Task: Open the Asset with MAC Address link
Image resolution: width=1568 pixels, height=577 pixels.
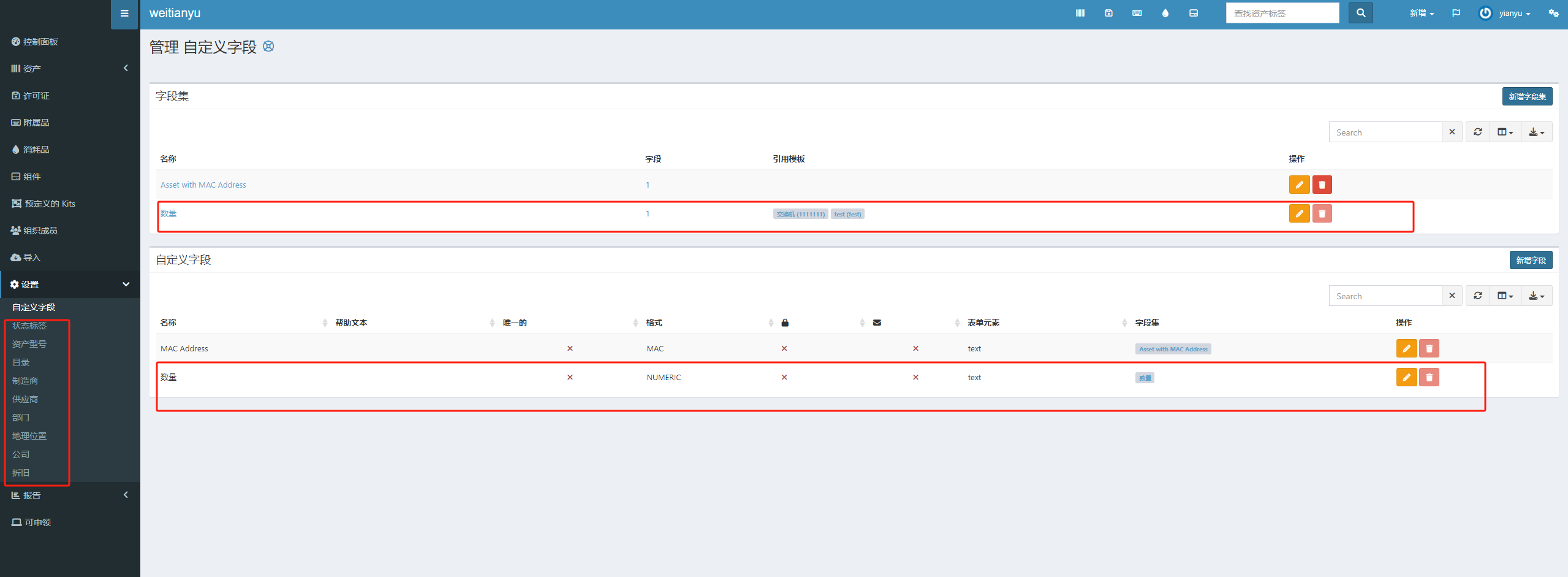Action: tap(203, 185)
